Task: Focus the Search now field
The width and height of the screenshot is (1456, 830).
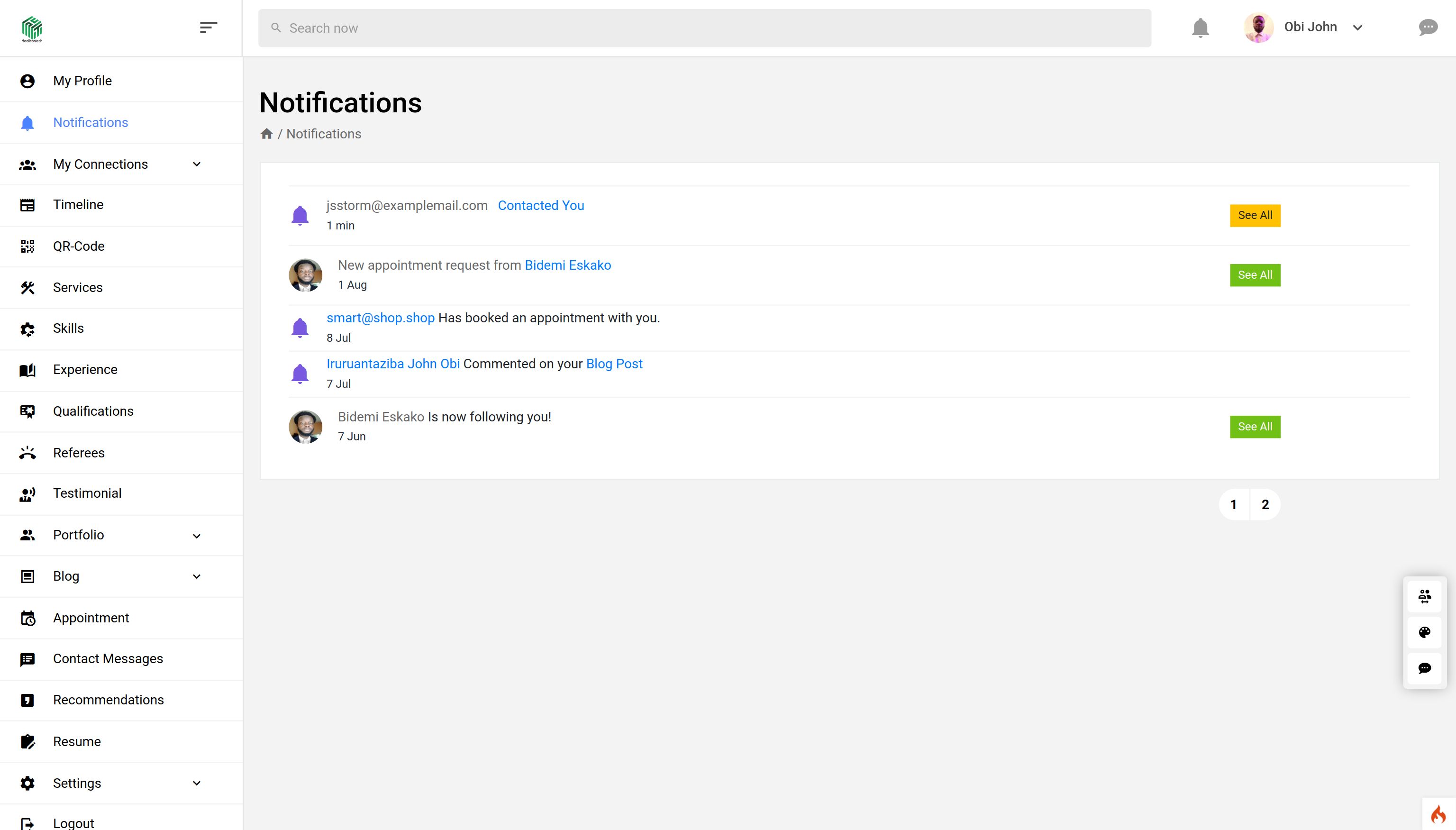Action: tap(704, 28)
